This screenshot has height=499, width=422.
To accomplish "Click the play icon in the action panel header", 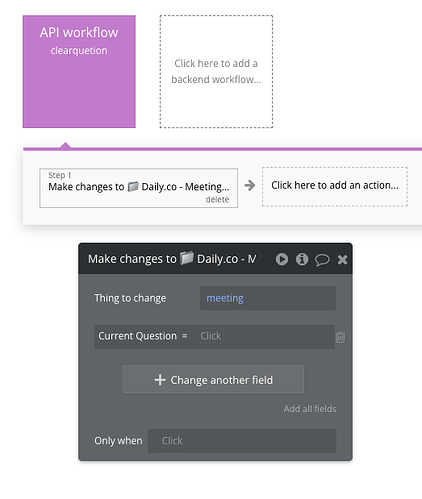I will click(x=282, y=259).
